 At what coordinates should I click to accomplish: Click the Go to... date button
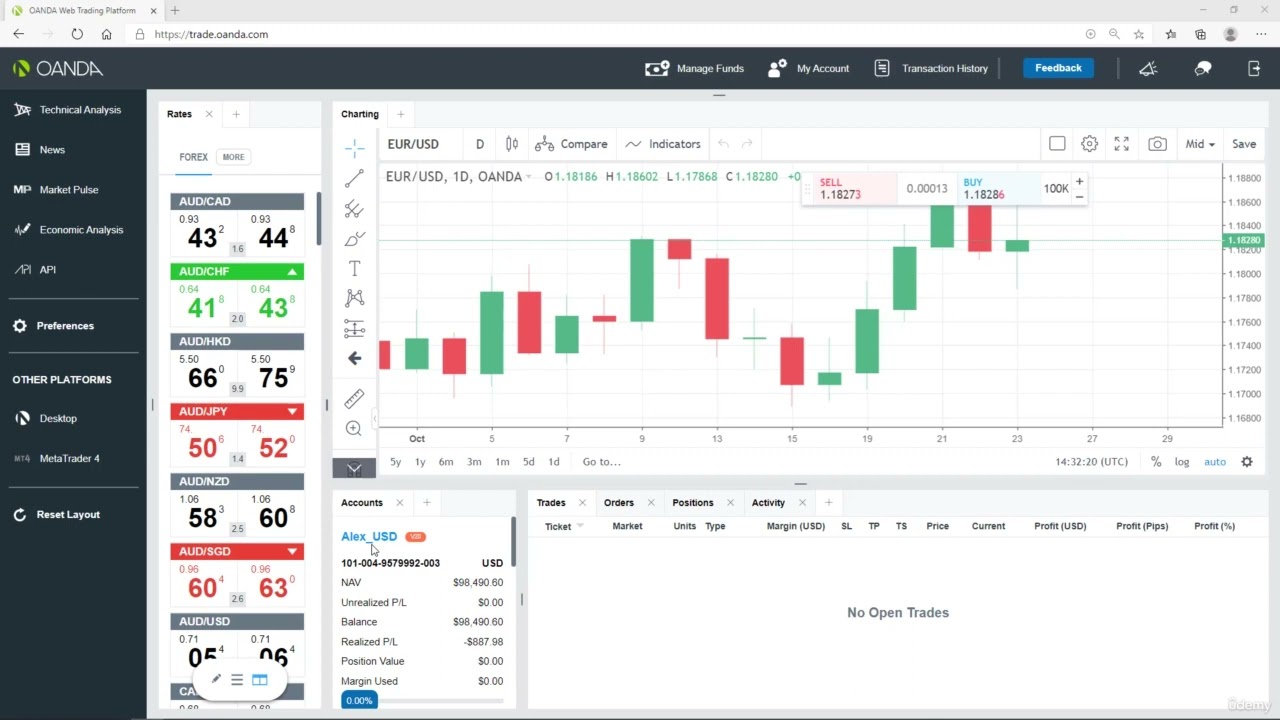[602, 462]
